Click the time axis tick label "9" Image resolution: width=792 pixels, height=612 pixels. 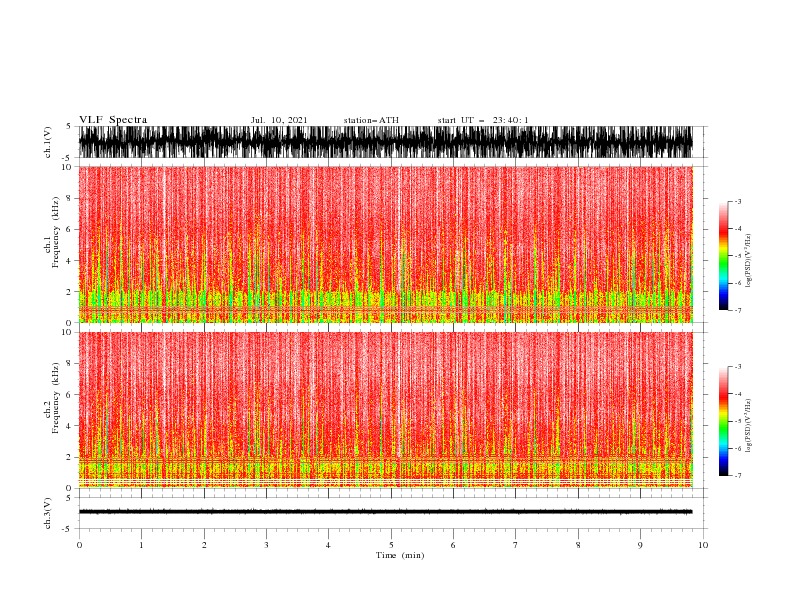click(x=640, y=545)
